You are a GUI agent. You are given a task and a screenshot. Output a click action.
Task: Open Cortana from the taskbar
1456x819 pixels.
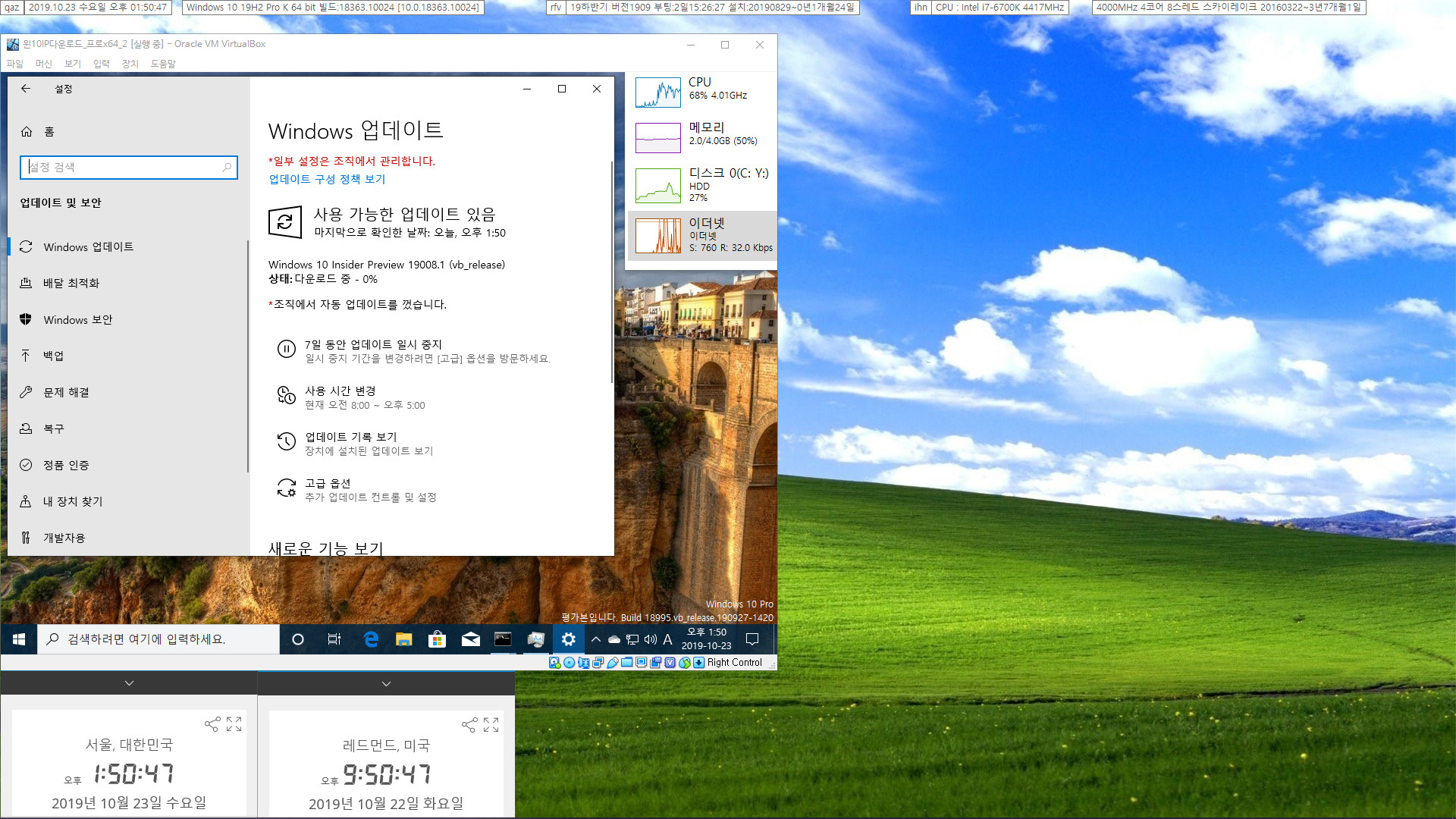pos(298,639)
